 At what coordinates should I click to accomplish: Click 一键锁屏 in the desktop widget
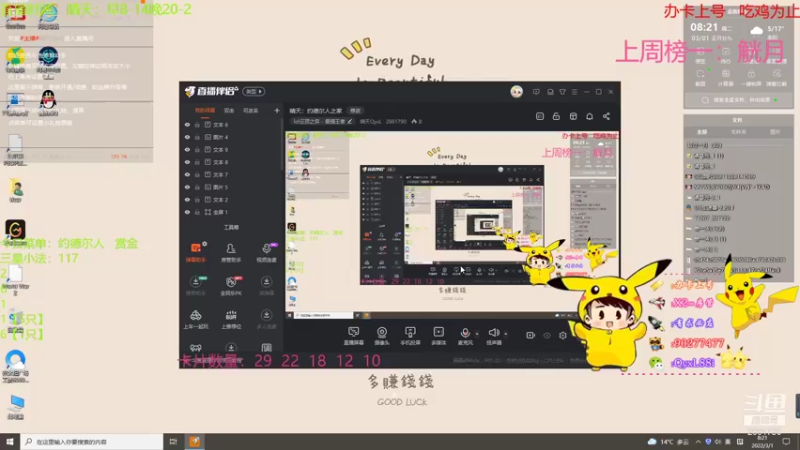click(751, 78)
